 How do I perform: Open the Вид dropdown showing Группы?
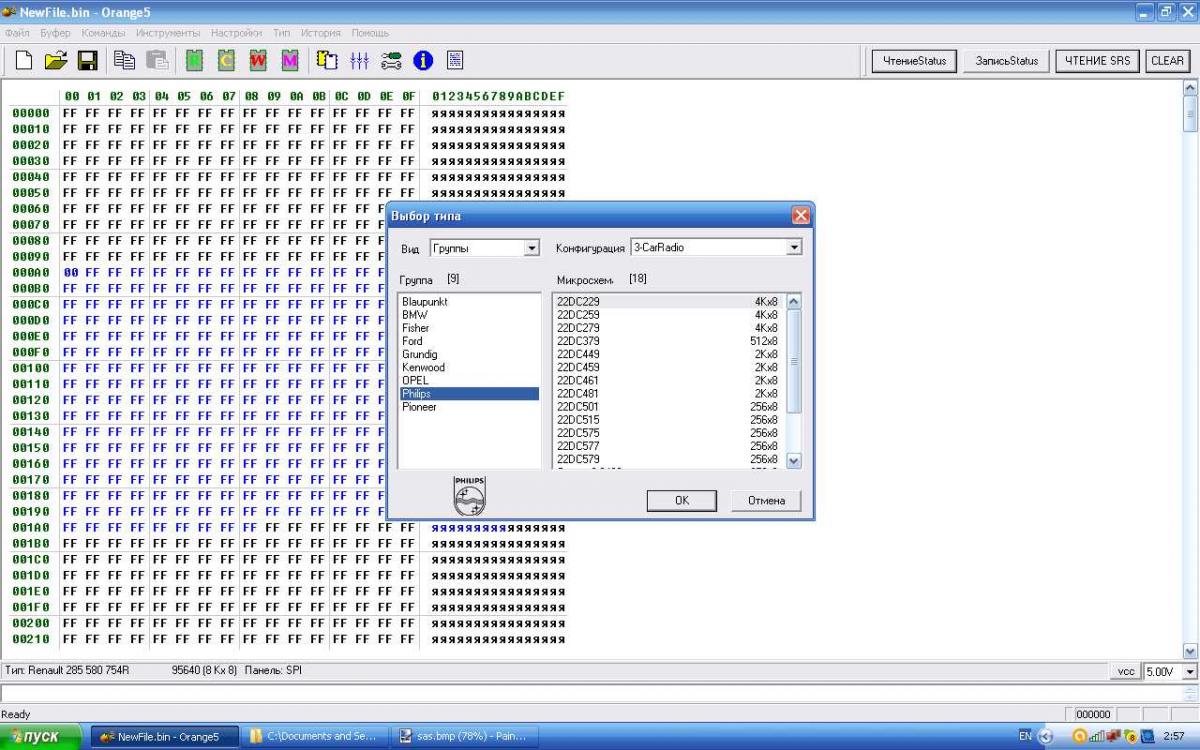485,248
